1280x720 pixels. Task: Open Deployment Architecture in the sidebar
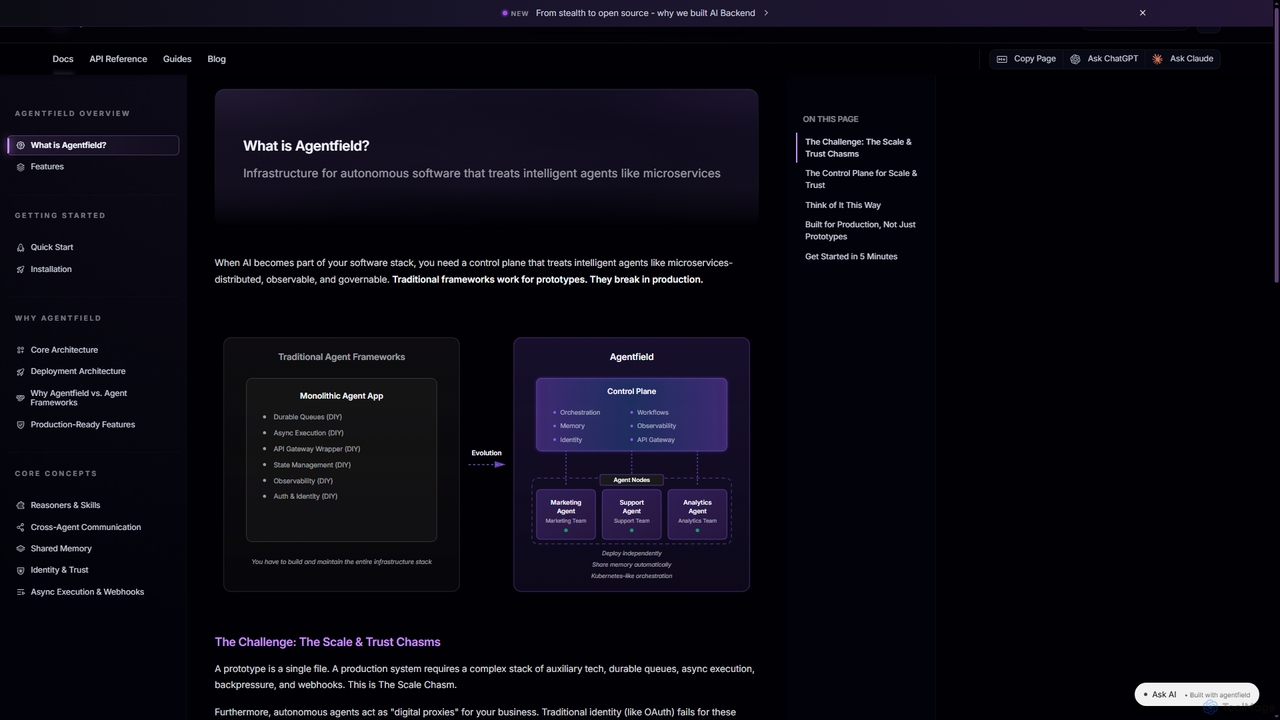[x=93, y=371]
